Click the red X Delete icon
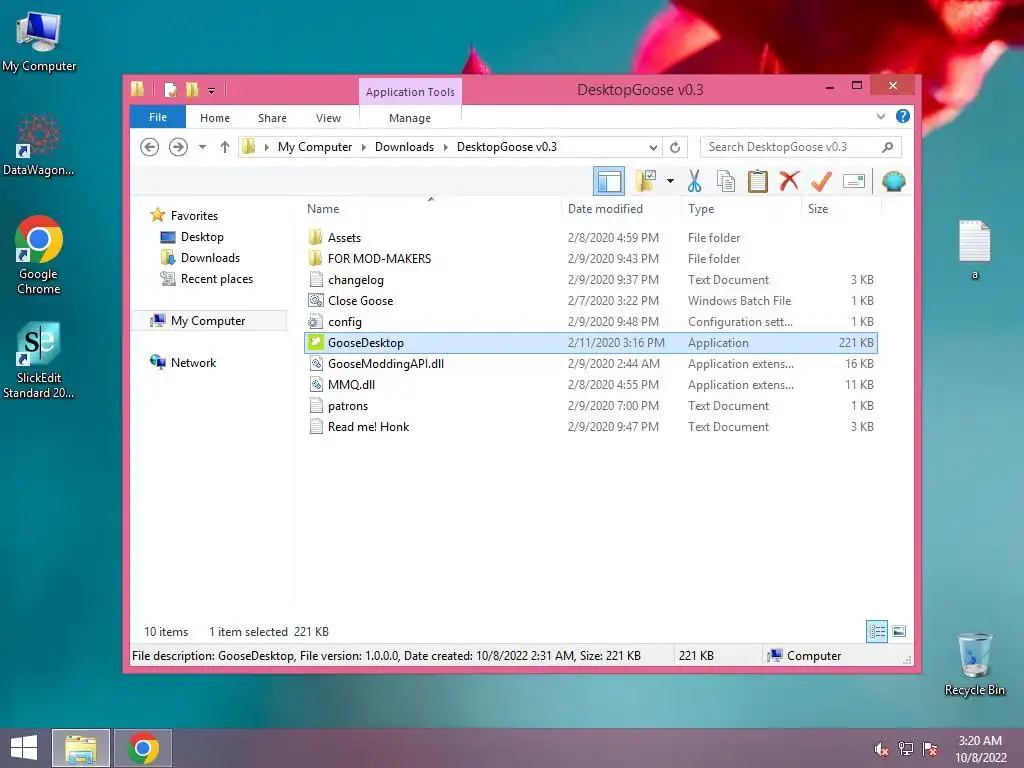1024x768 pixels. coord(789,181)
